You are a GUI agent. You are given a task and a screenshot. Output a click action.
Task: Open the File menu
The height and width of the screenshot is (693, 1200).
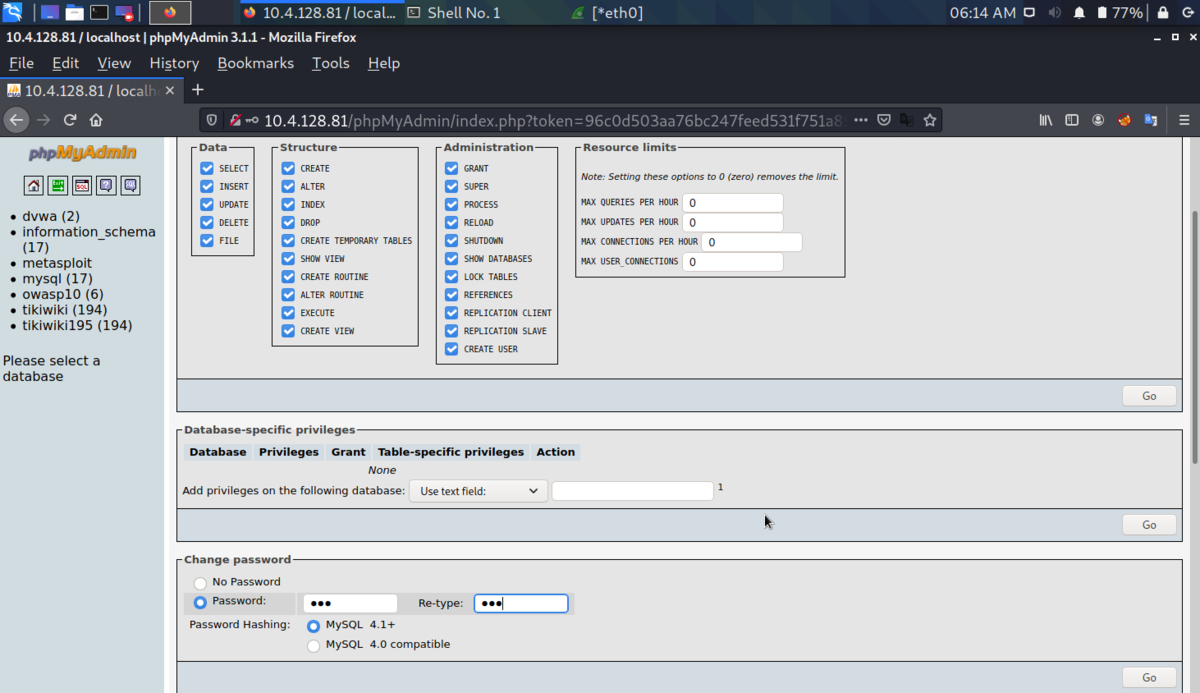pos(21,63)
